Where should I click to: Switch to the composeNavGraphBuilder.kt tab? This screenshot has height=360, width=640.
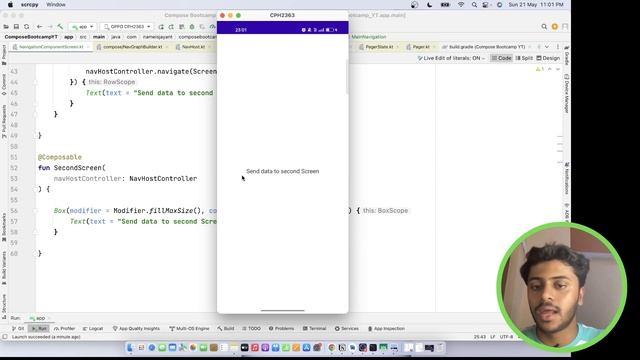pos(132,47)
